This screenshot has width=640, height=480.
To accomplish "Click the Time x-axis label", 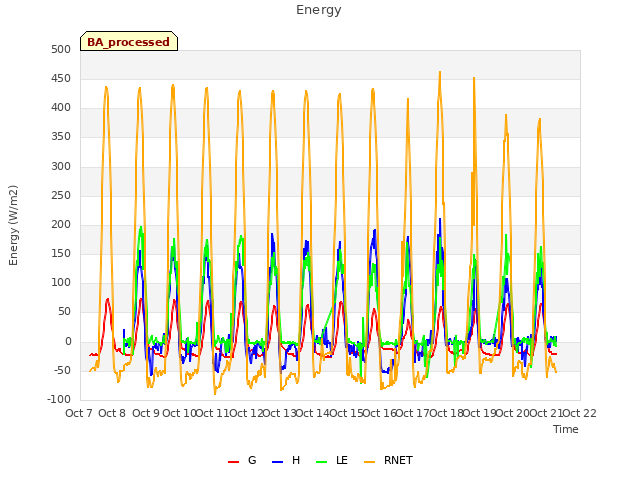I will 566,429.
